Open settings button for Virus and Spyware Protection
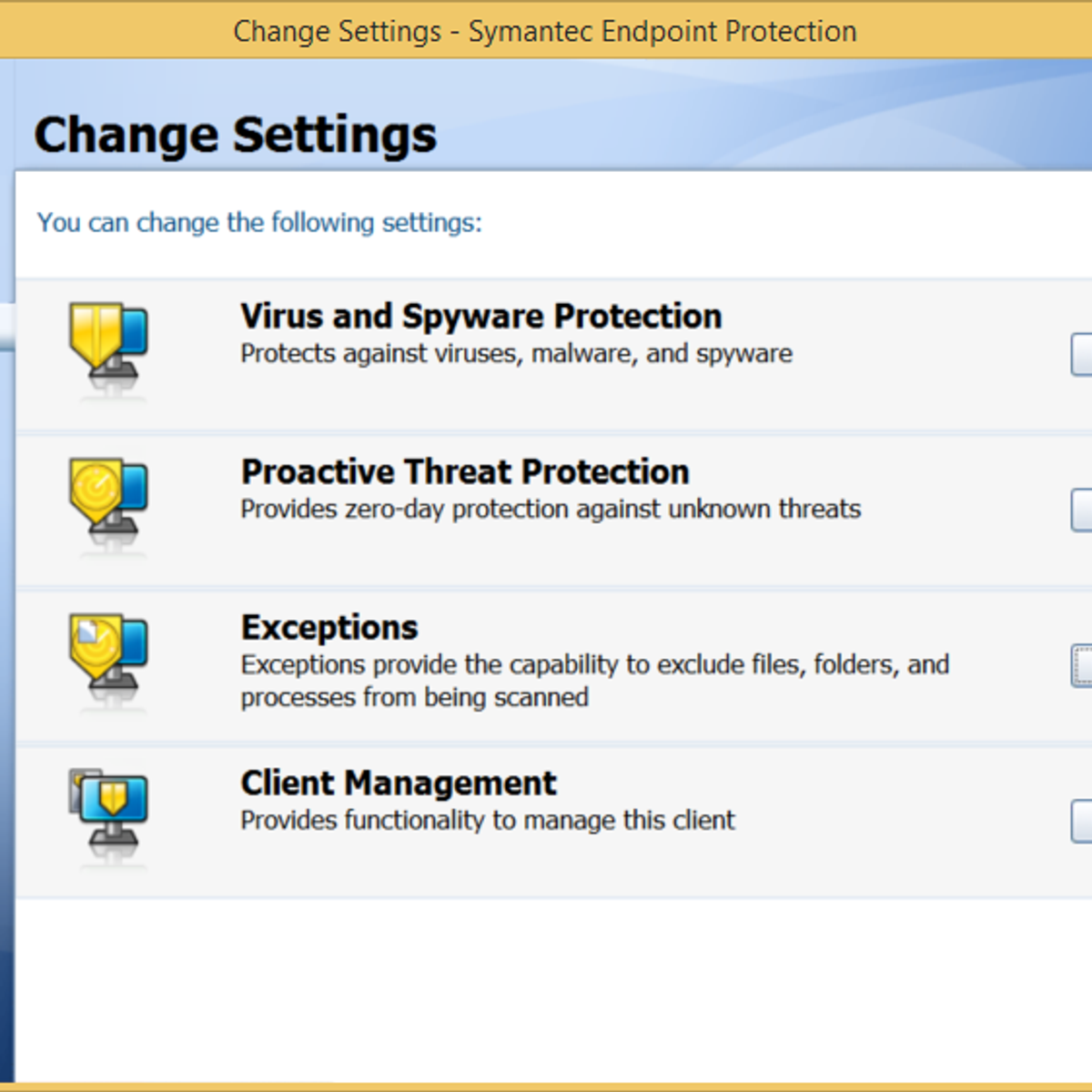1092x1092 pixels. click(x=1081, y=355)
